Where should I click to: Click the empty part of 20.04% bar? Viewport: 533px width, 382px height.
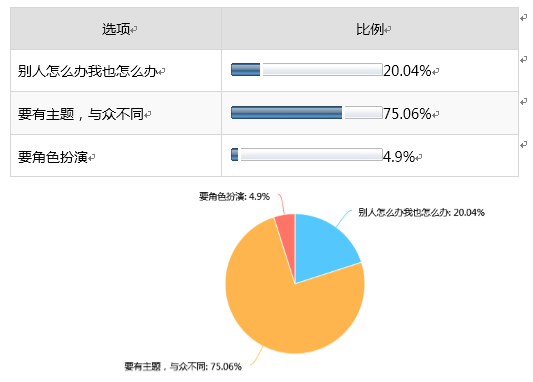(322, 69)
